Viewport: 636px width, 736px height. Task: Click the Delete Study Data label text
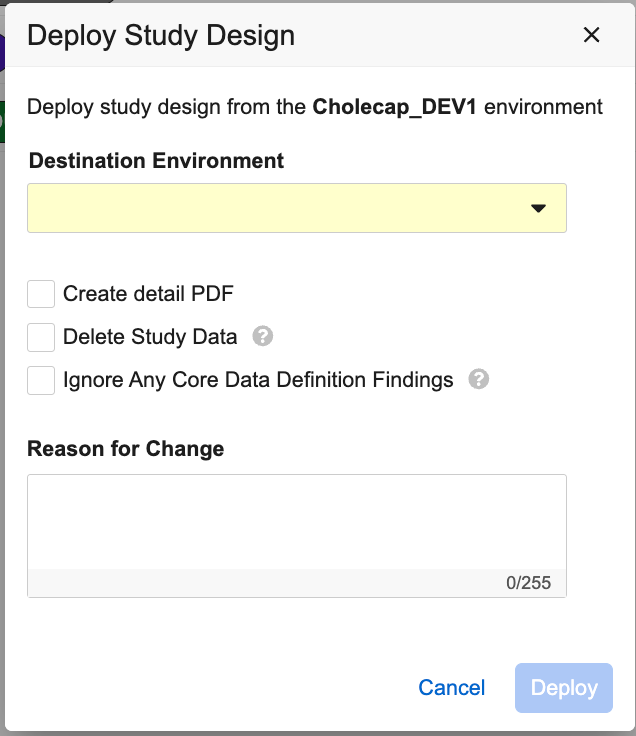(x=150, y=337)
